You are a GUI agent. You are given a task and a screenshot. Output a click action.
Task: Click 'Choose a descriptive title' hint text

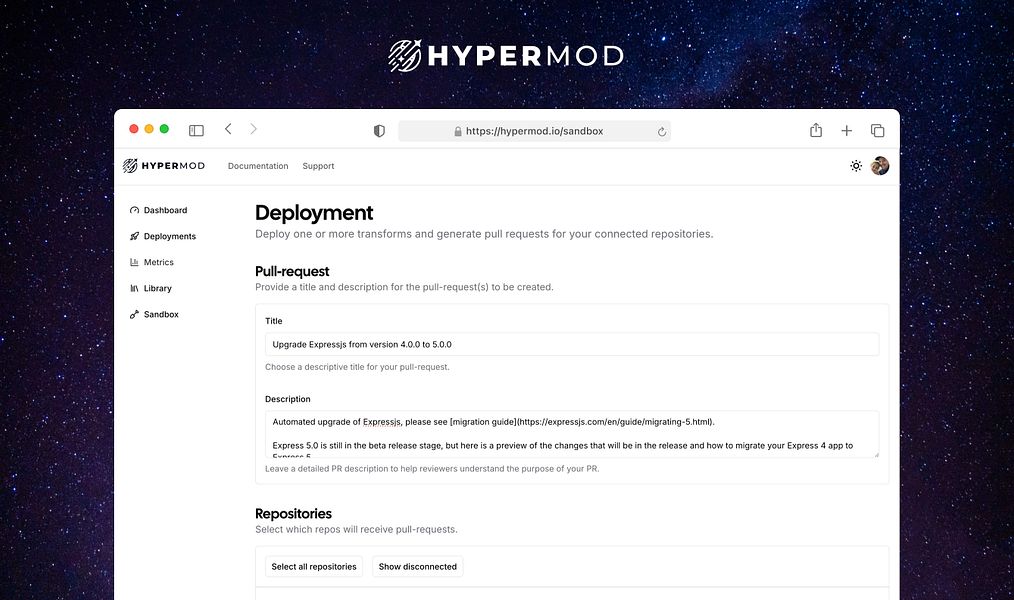(357, 367)
